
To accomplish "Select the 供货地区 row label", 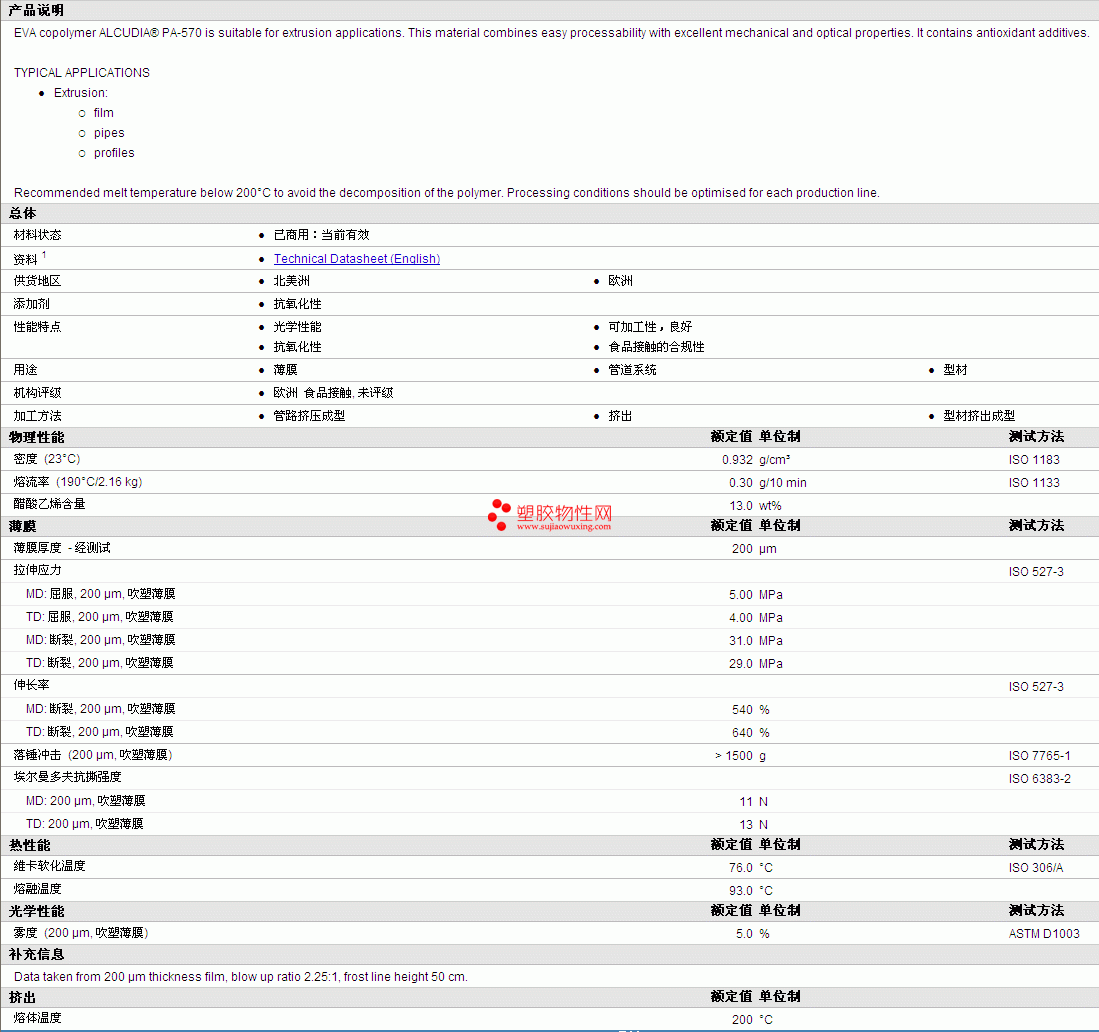I will tap(37, 280).
